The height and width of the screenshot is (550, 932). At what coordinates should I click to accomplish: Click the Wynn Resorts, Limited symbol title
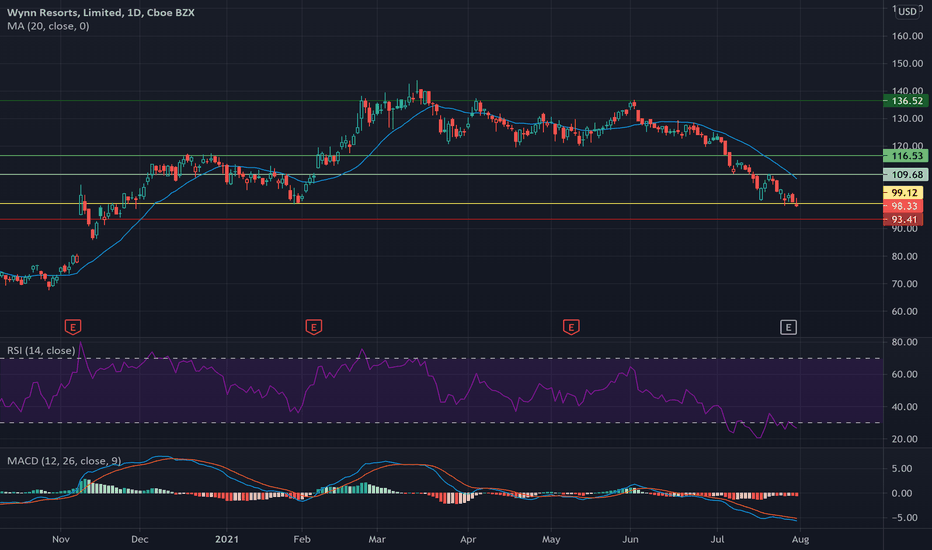(x=100, y=12)
